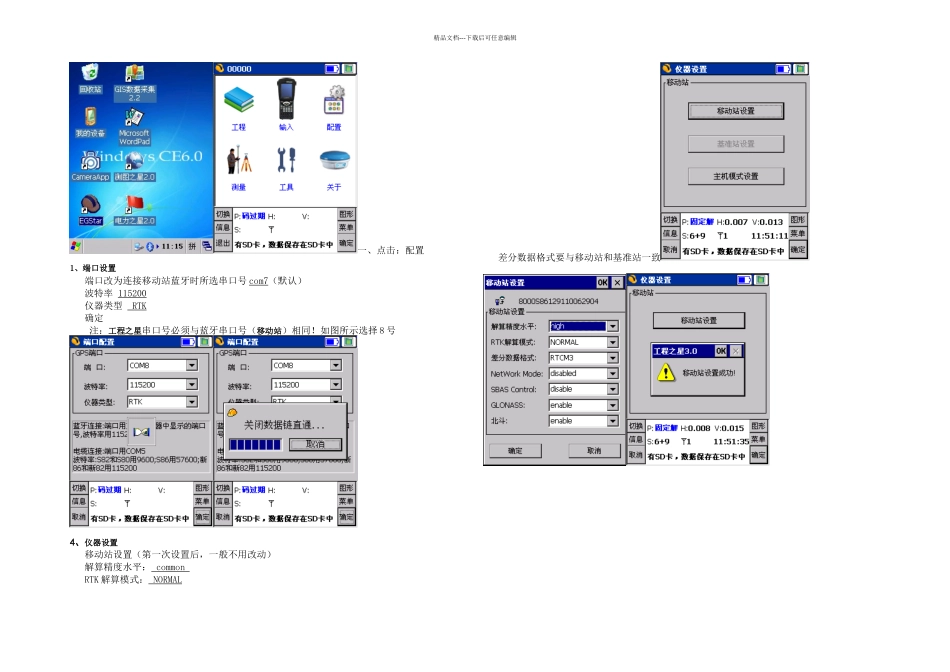The height and width of the screenshot is (672, 950).
Task: Open the 电力之星2.0 desktop shortcut
Action: coord(135,210)
